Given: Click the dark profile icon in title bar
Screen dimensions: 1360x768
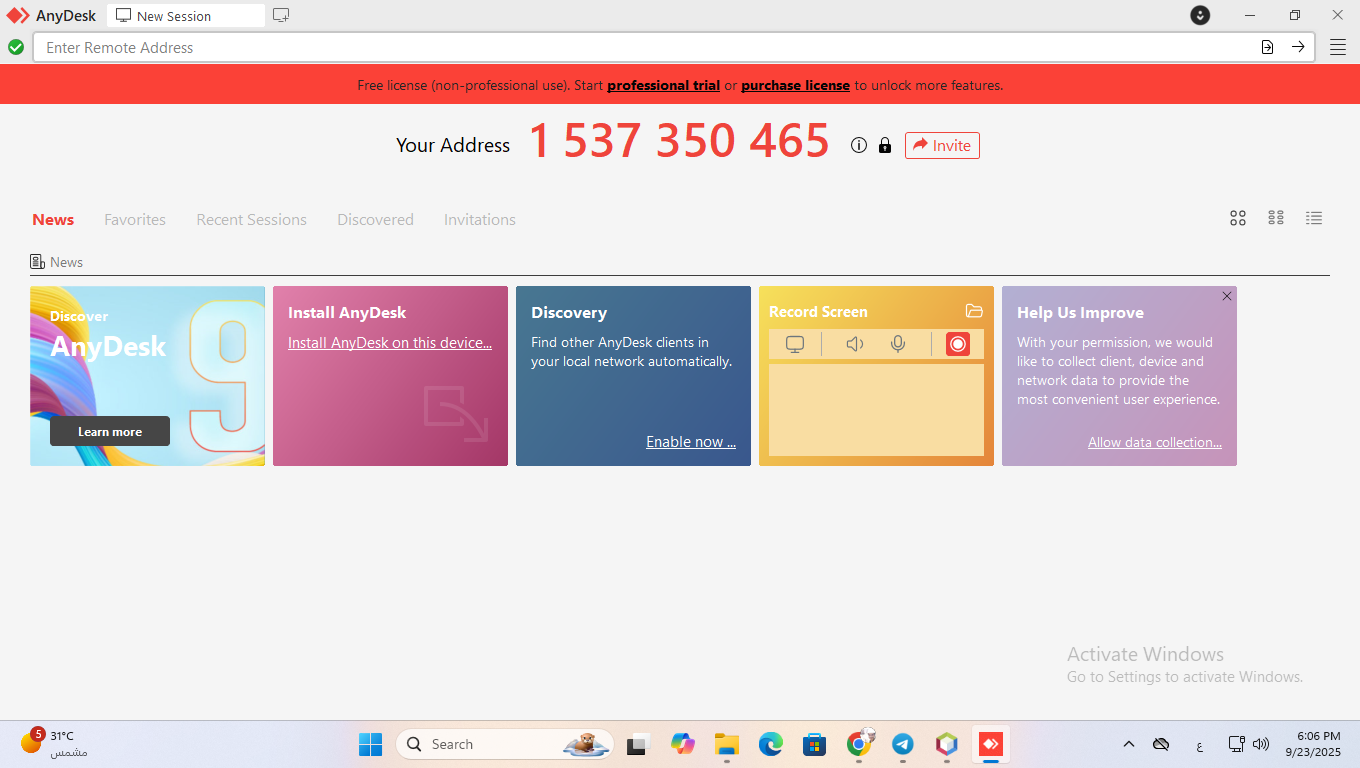Looking at the screenshot, I should pos(1200,15).
